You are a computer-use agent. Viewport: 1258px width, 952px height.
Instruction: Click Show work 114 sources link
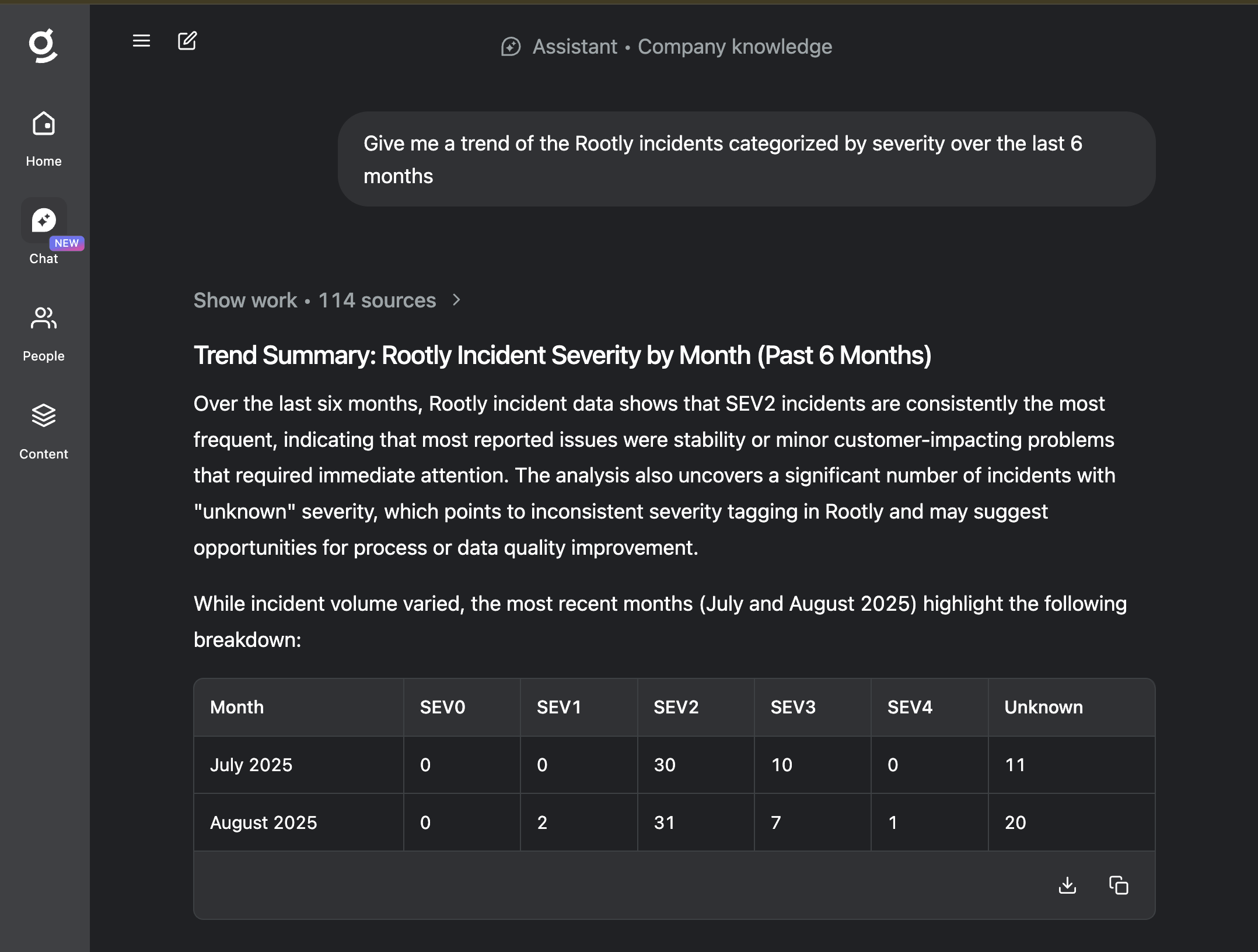314,300
